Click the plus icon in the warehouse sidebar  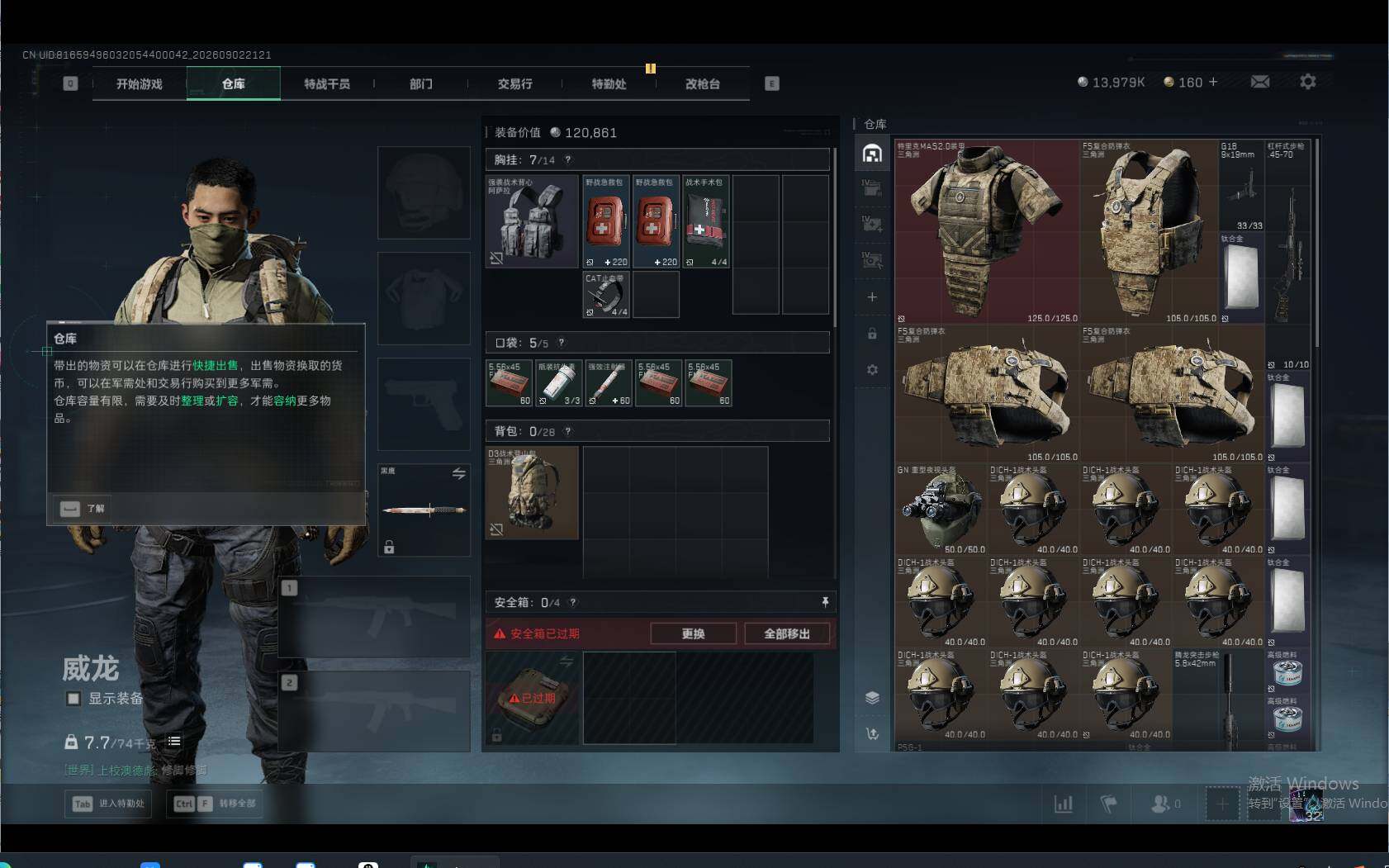(x=872, y=297)
